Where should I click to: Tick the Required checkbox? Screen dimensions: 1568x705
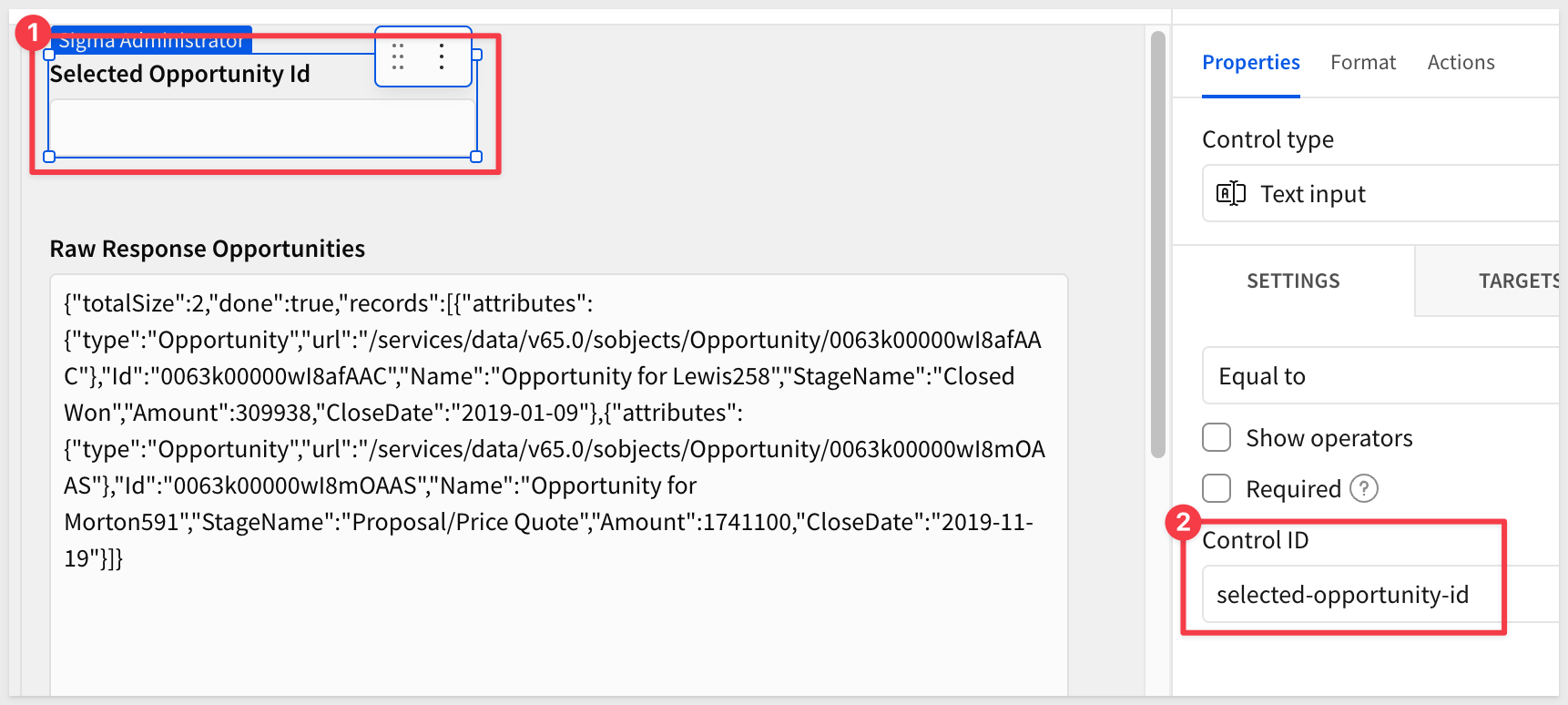coord(1217,489)
